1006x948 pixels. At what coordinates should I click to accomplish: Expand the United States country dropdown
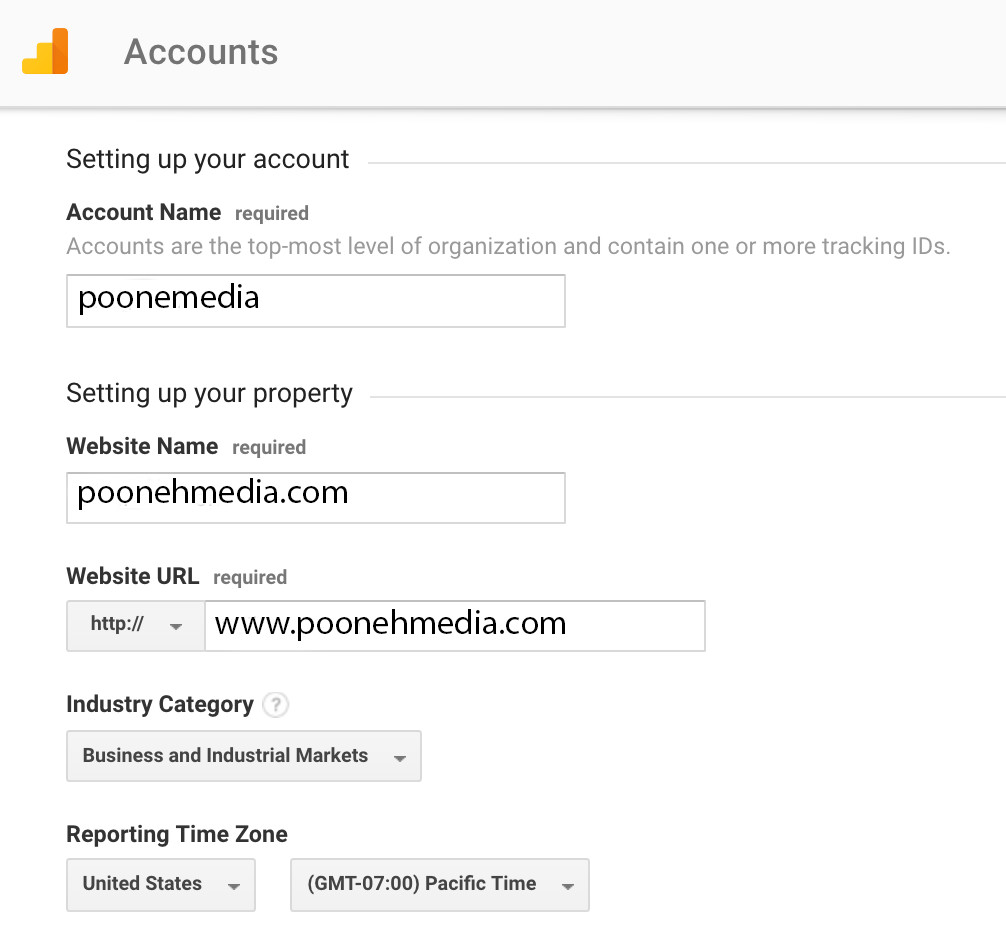click(161, 885)
